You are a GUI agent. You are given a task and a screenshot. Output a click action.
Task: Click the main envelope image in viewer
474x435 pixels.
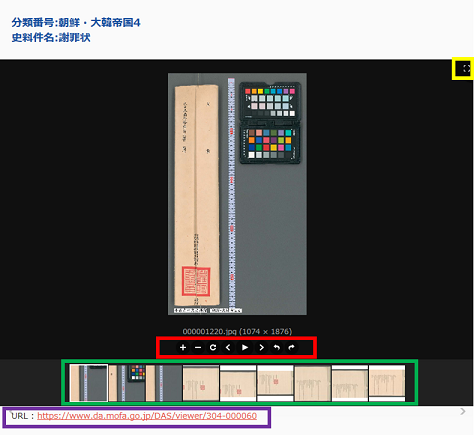[237, 194]
